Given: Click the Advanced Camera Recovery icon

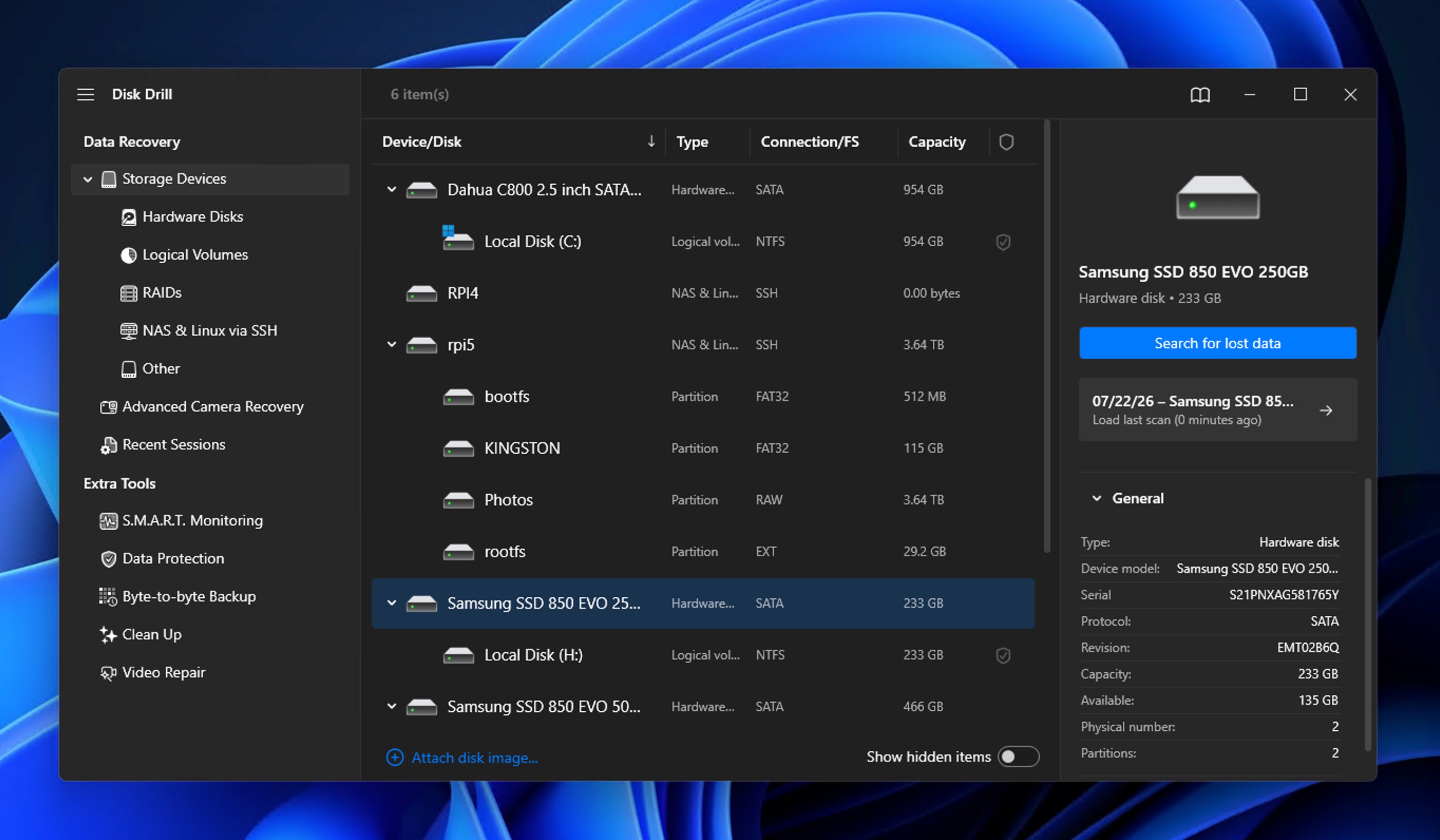Looking at the screenshot, I should point(109,407).
